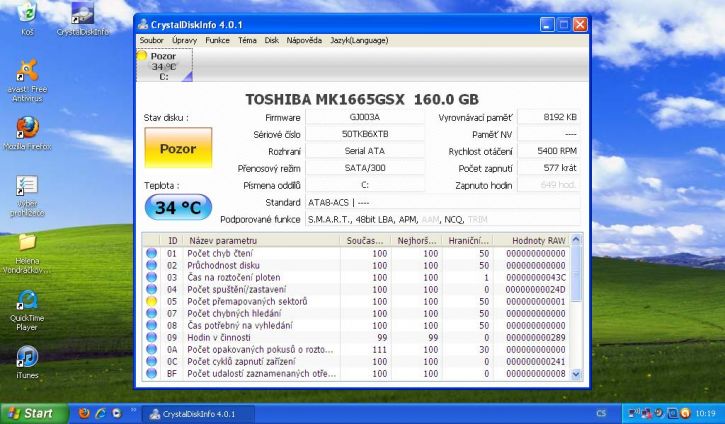
Task: Click the media player quick launch icon
Action: tap(117, 413)
